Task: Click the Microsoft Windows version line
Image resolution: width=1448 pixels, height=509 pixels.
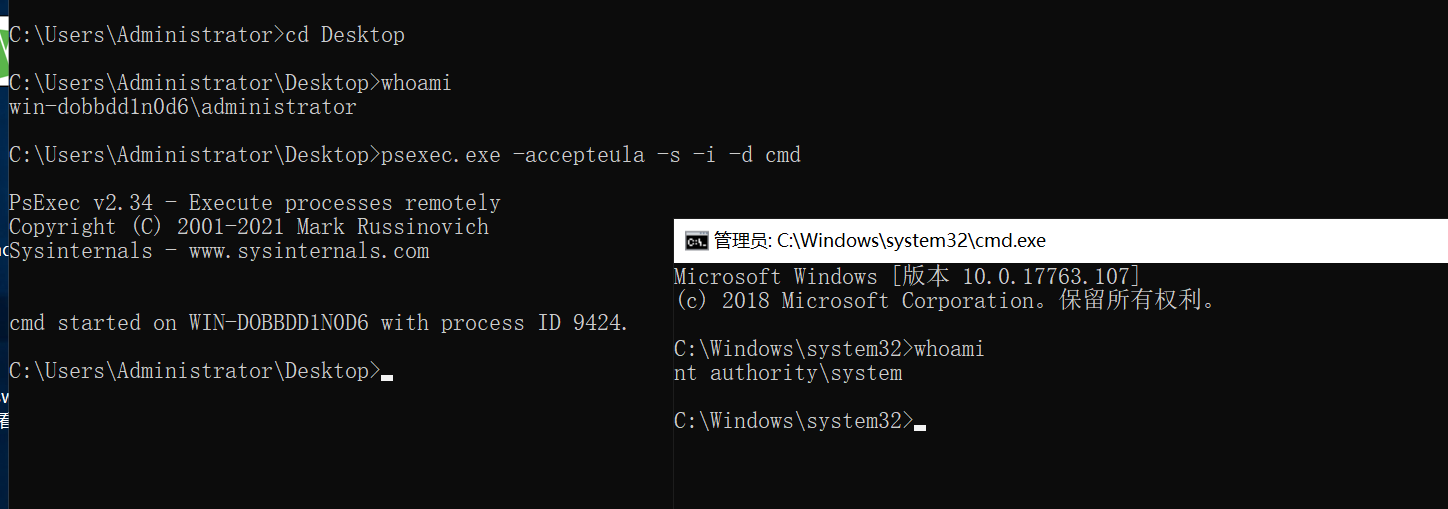Action: point(907,276)
